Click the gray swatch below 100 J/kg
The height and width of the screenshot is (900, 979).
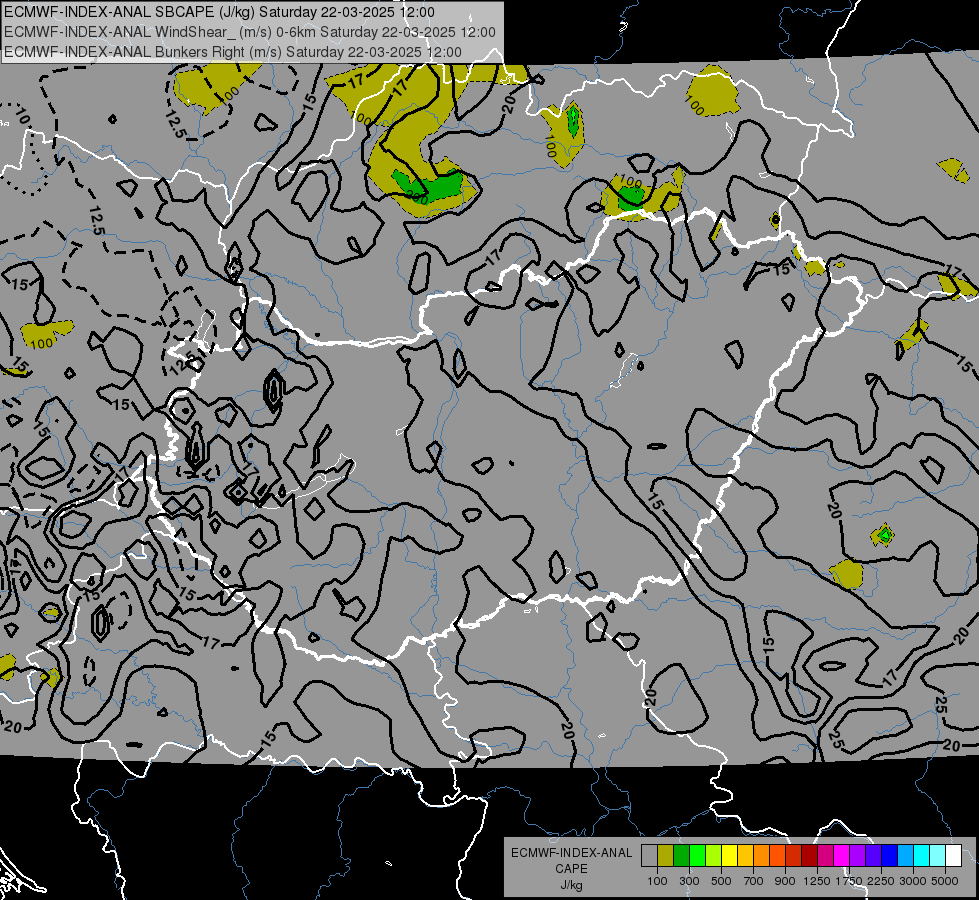pyautogui.click(x=649, y=856)
